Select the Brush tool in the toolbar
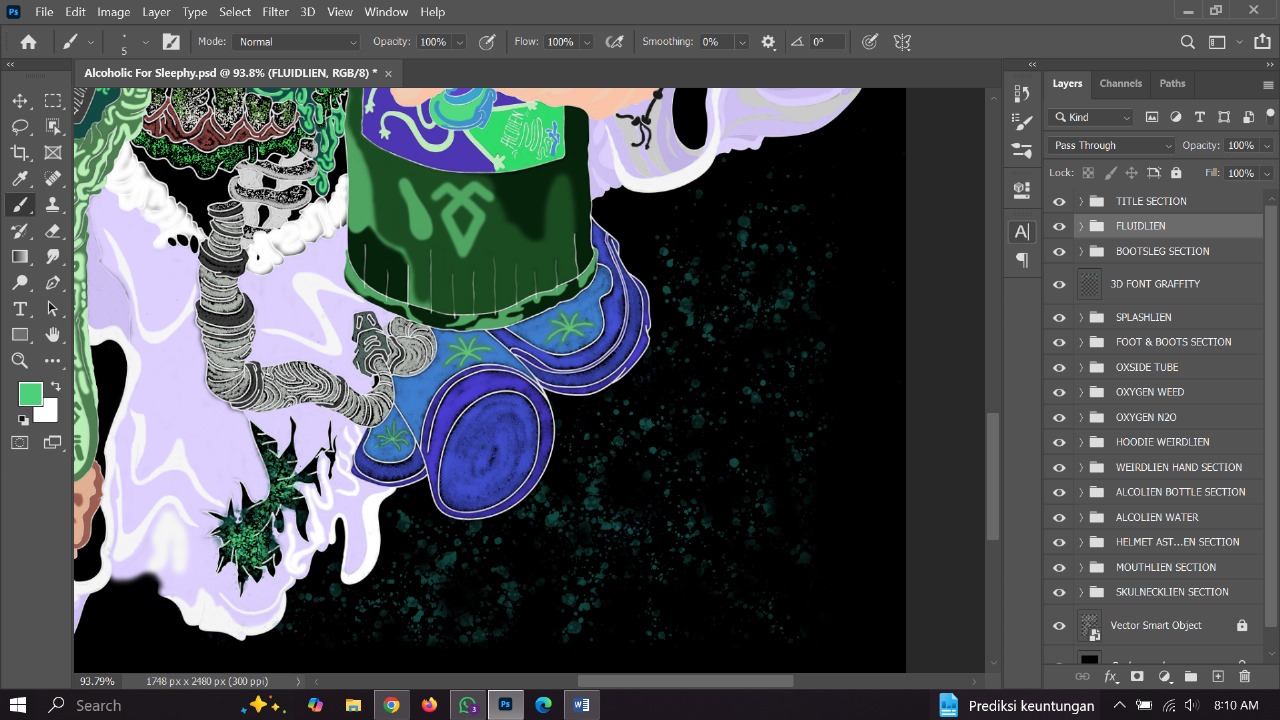This screenshot has height=720, width=1280. click(20, 205)
